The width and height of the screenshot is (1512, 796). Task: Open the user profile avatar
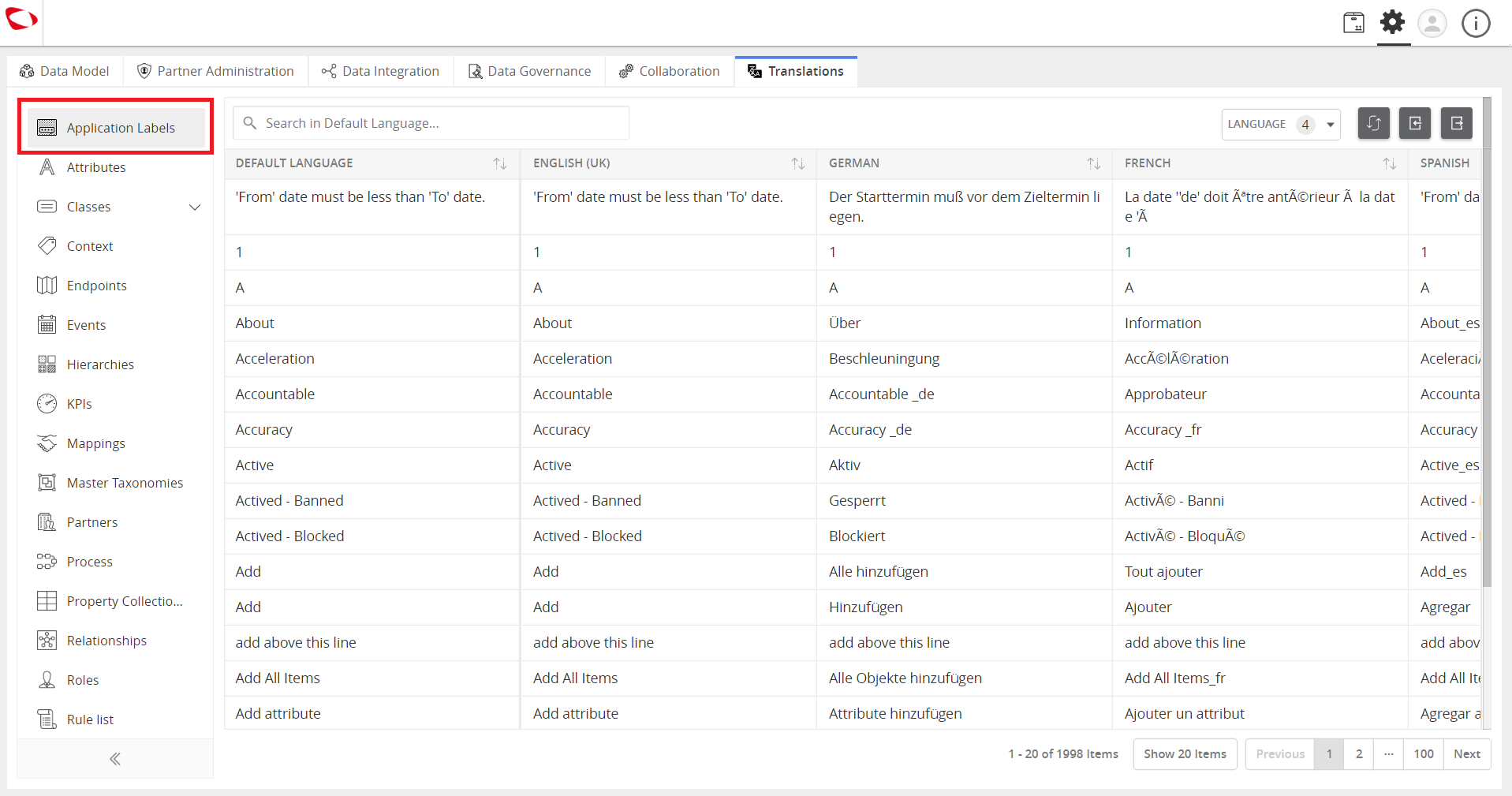[1432, 23]
